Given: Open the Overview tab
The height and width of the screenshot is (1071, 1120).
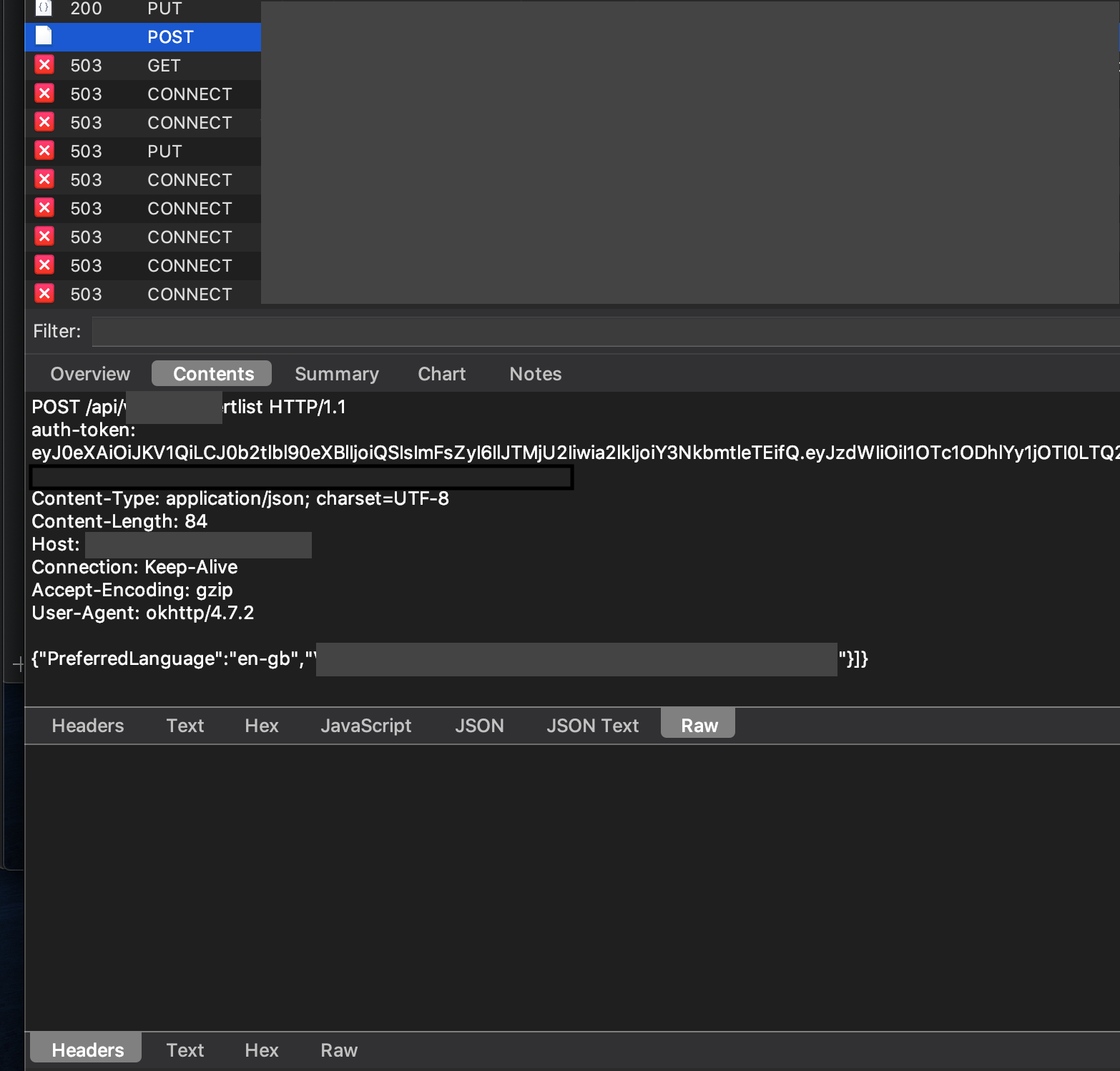Looking at the screenshot, I should [90, 374].
